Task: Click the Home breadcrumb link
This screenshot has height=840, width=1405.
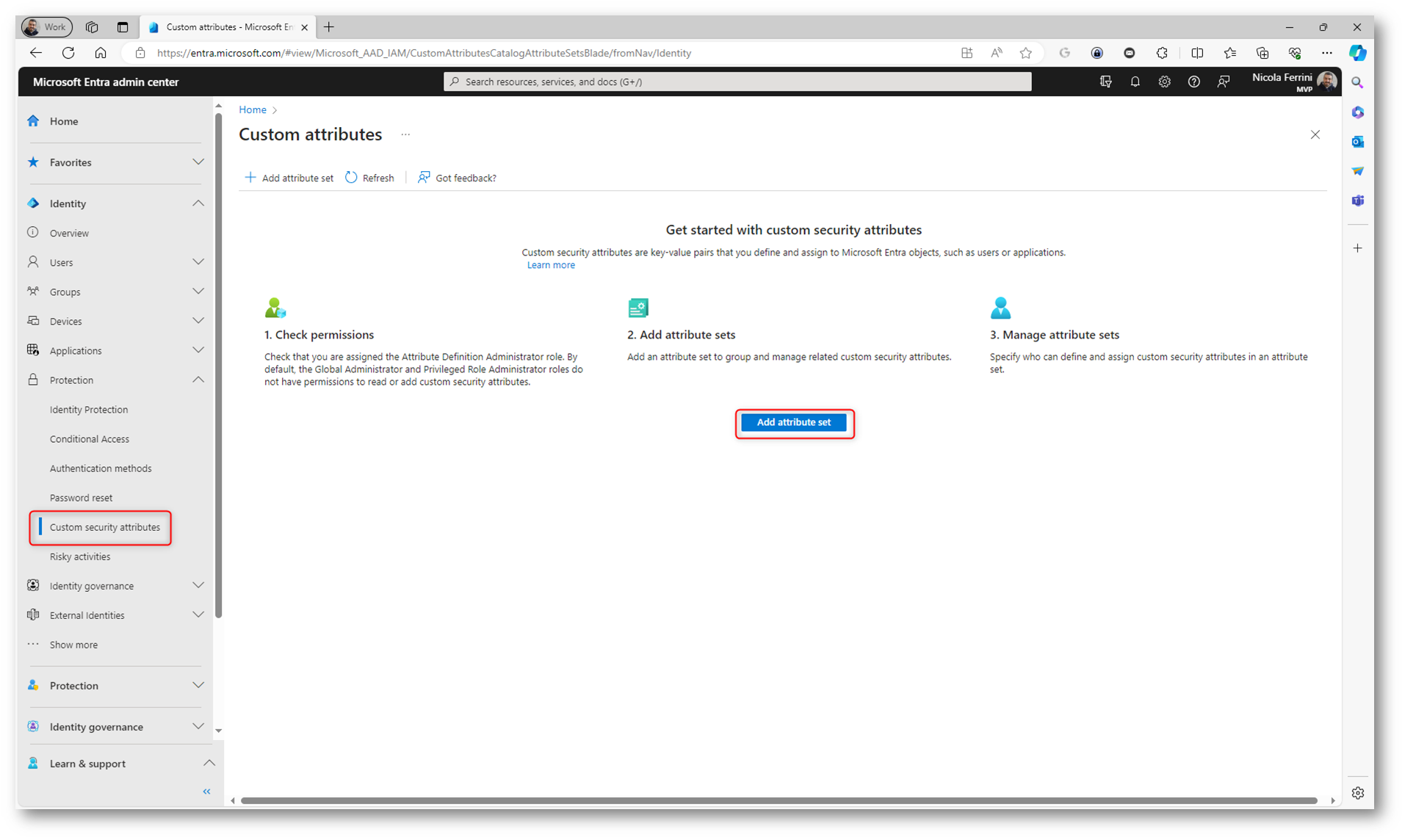Action: 252,109
